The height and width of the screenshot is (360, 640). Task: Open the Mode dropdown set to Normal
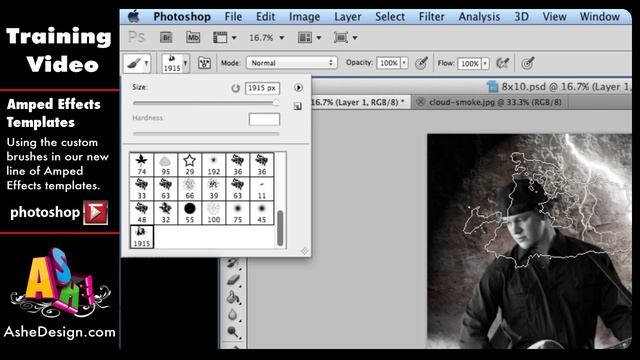coord(292,63)
